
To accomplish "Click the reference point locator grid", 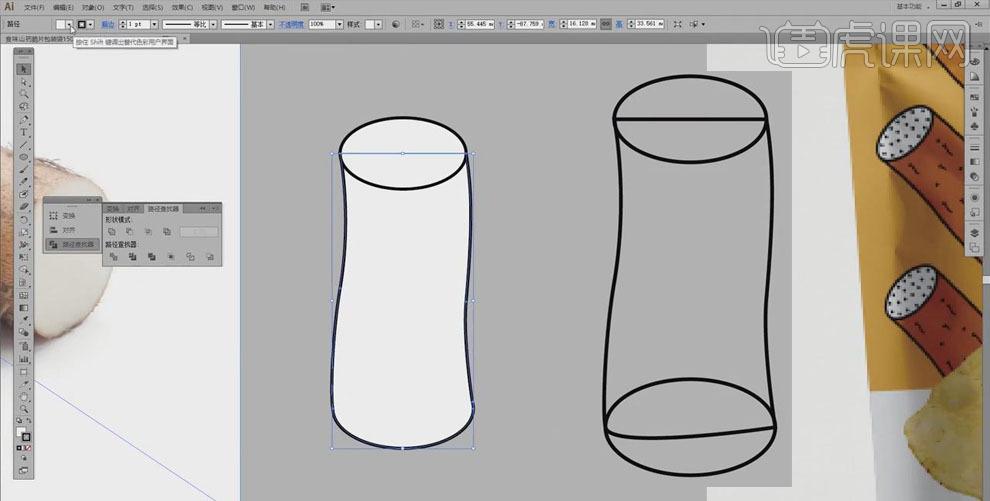I will point(439,24).
